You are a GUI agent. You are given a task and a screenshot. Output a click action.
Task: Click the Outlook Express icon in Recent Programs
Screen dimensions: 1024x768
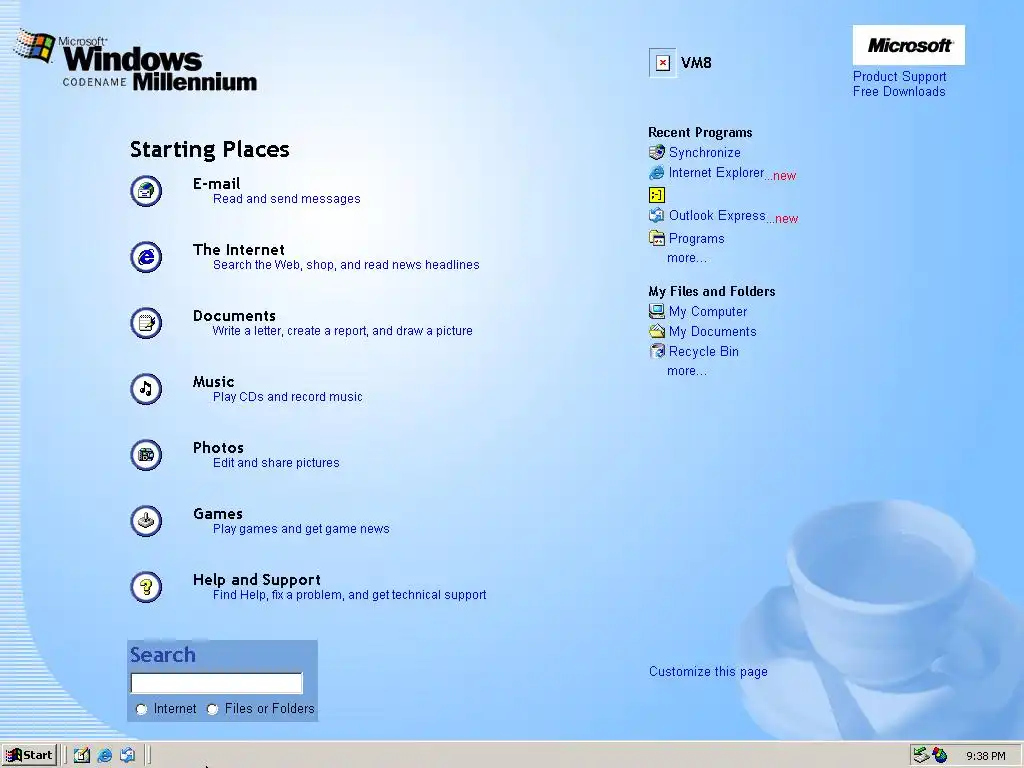point(656,215)
